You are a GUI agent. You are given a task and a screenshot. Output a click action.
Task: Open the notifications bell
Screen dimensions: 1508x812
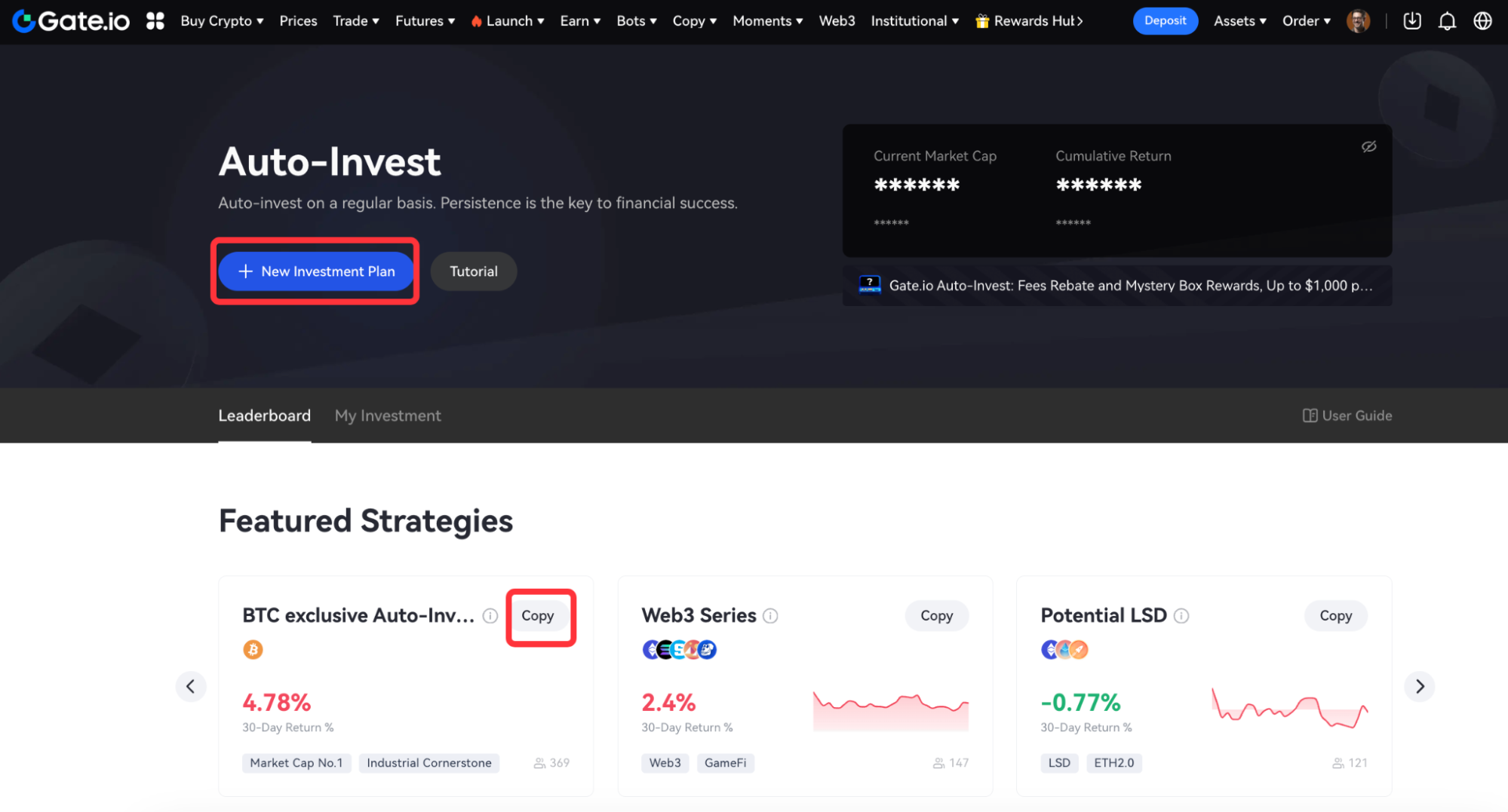point(1447,21)
